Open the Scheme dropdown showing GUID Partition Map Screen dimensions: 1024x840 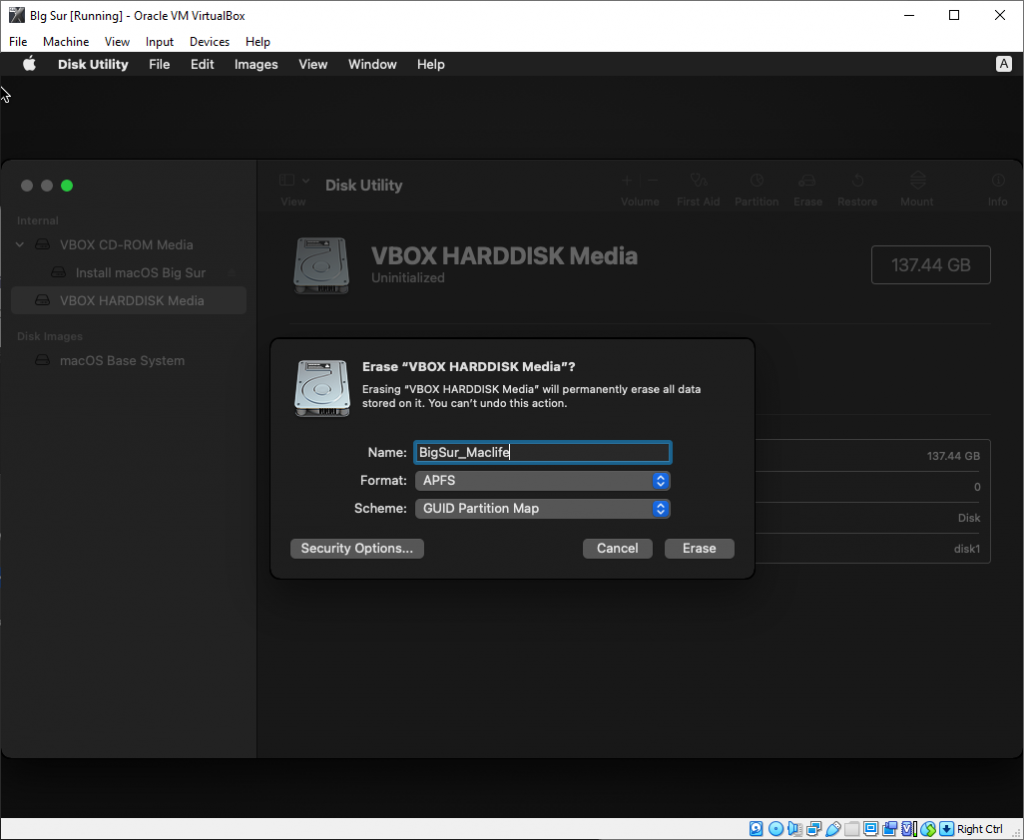coord(542,509)
